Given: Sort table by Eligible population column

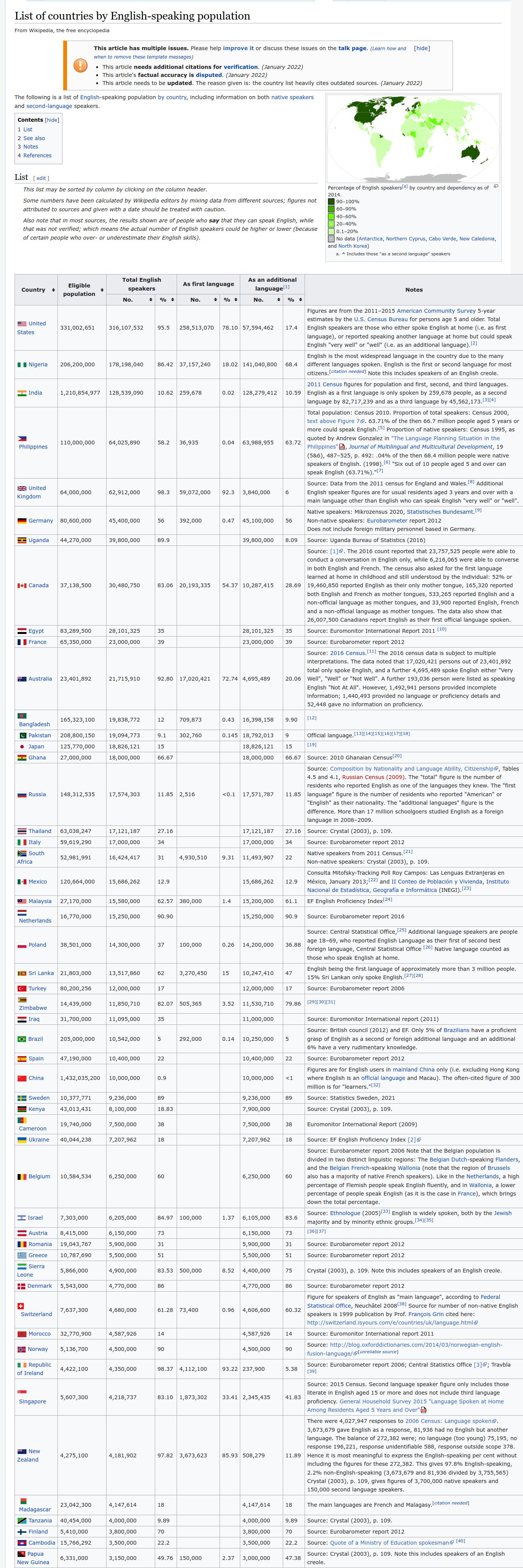Looking at the screenshot, I should 102,290.
